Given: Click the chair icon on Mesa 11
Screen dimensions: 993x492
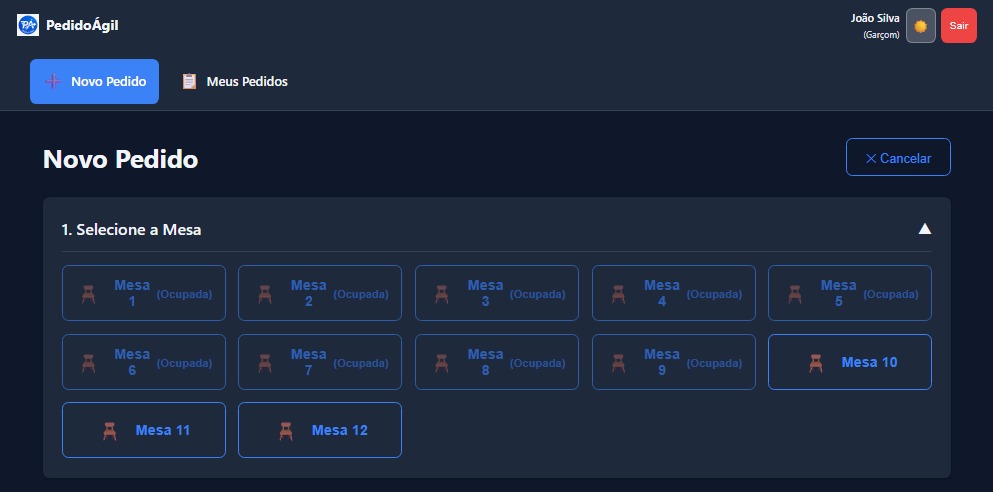Looking at the screenshot, I should point(109,430).
